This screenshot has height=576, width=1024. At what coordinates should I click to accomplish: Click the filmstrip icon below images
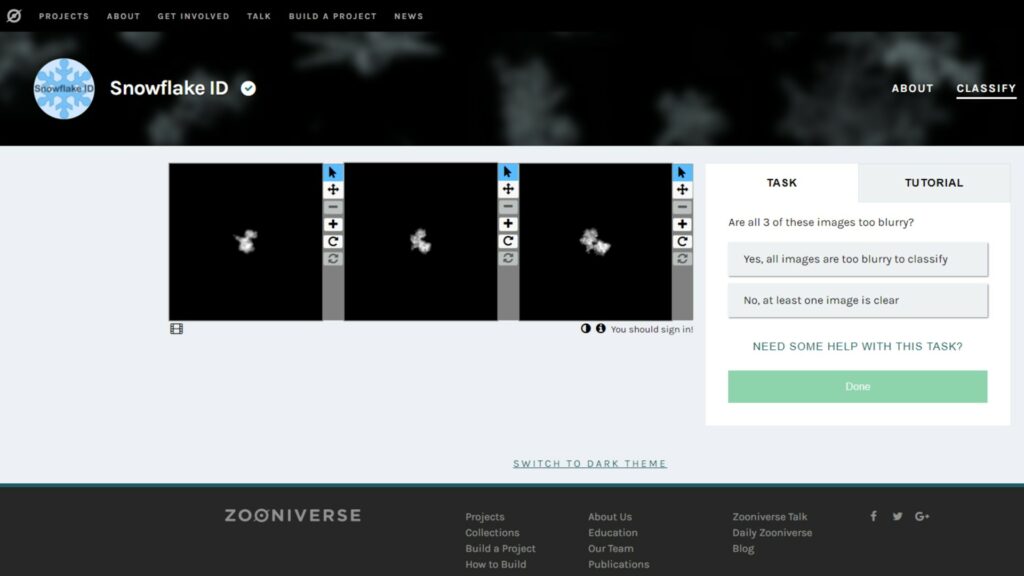(176, 328)
